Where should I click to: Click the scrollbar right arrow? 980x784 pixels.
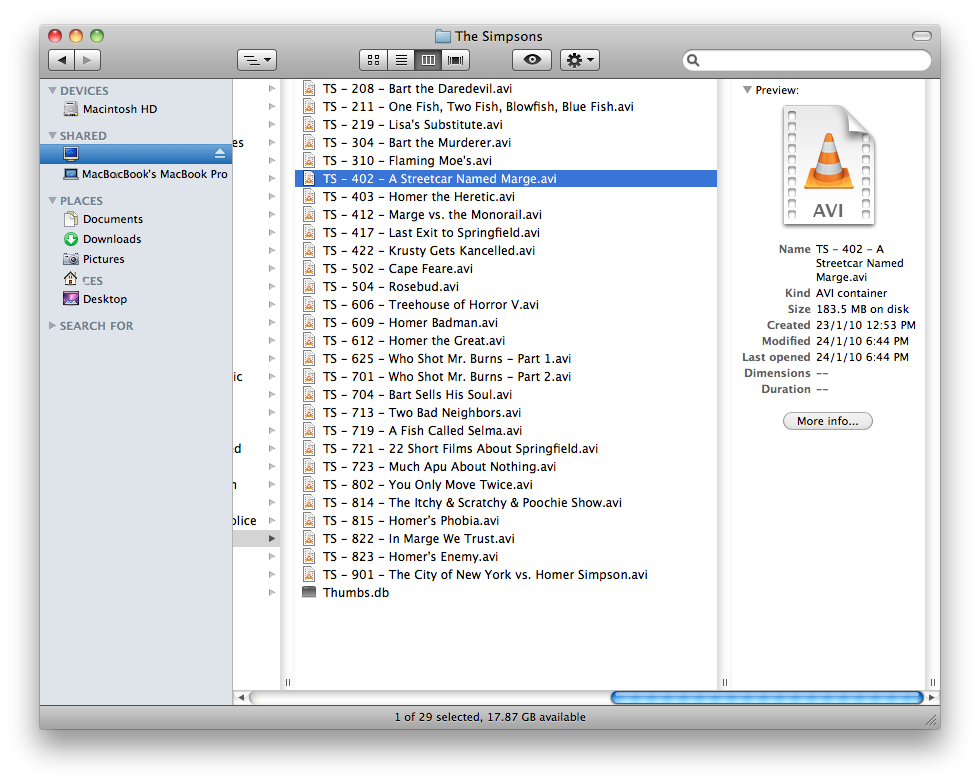tap(932, 697)
